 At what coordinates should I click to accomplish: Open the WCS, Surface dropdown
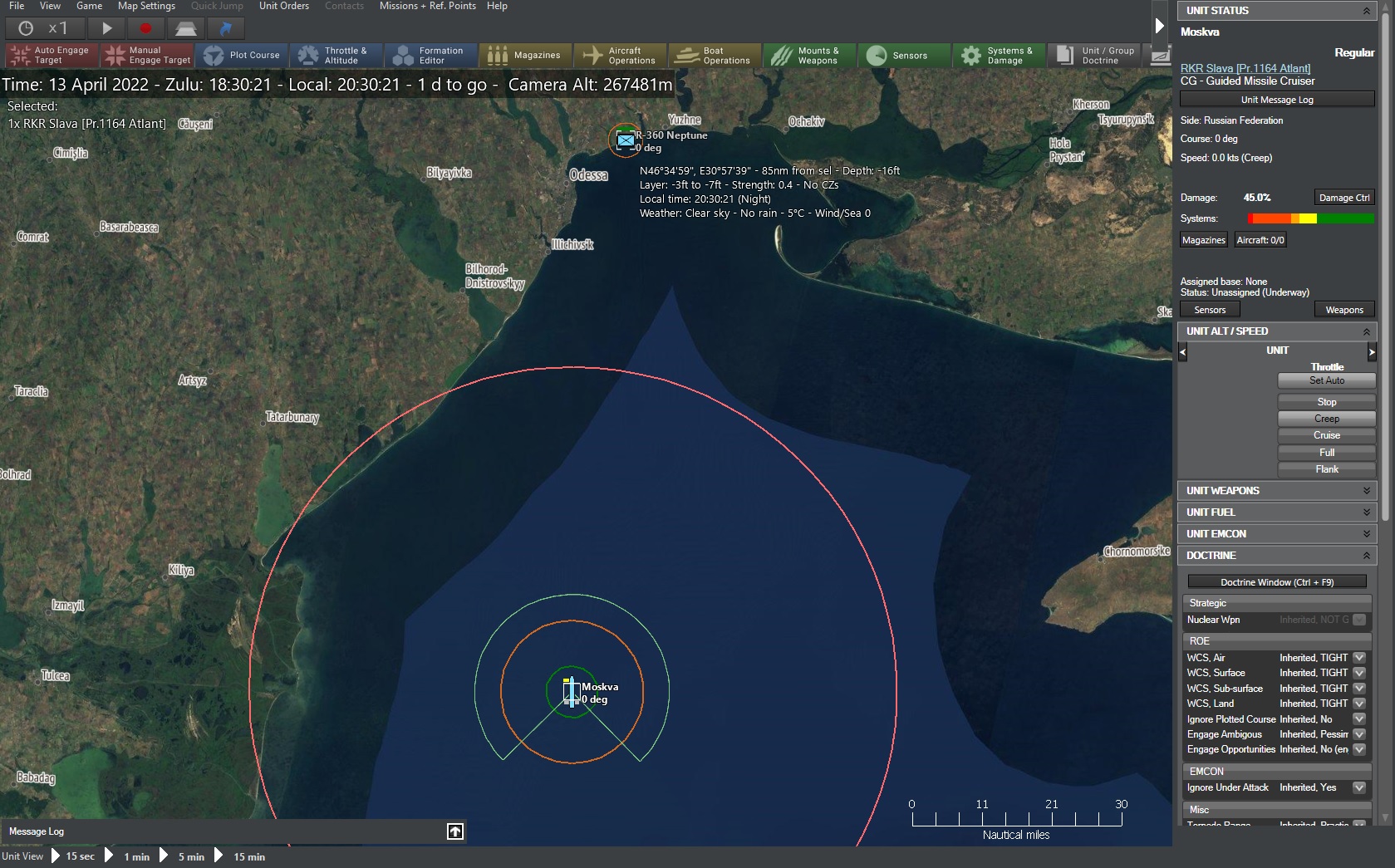pos(1359,673)
